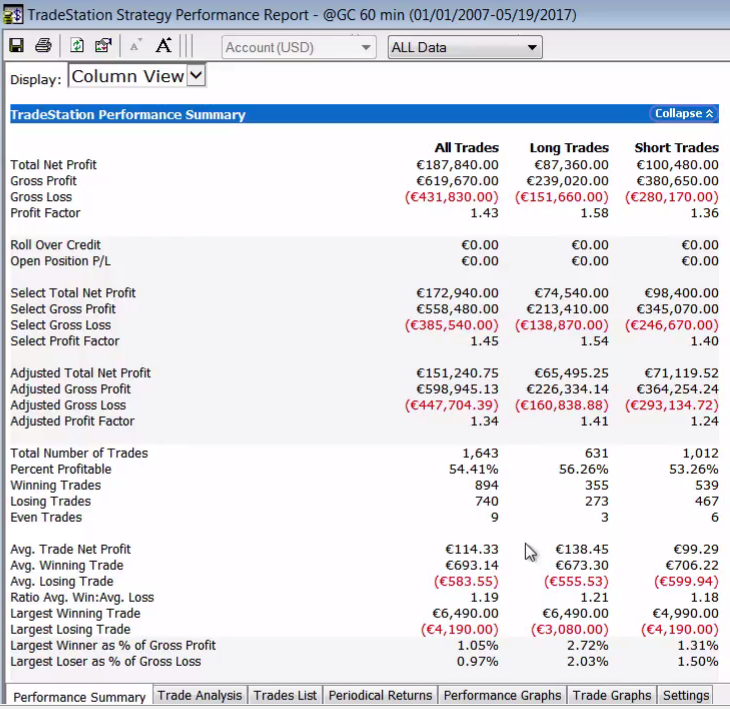Open the Account (USD) dropdown

(x=298, y=47)
